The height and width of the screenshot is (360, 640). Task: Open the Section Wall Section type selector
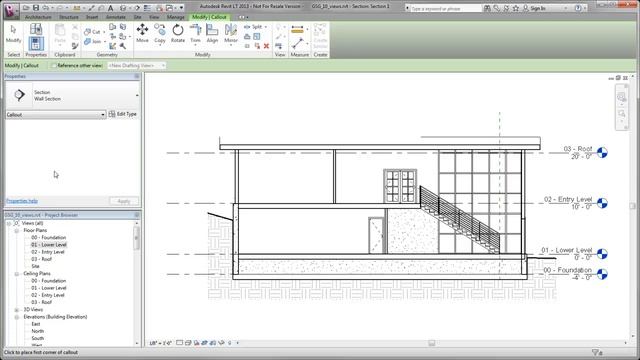coord(72,95)
